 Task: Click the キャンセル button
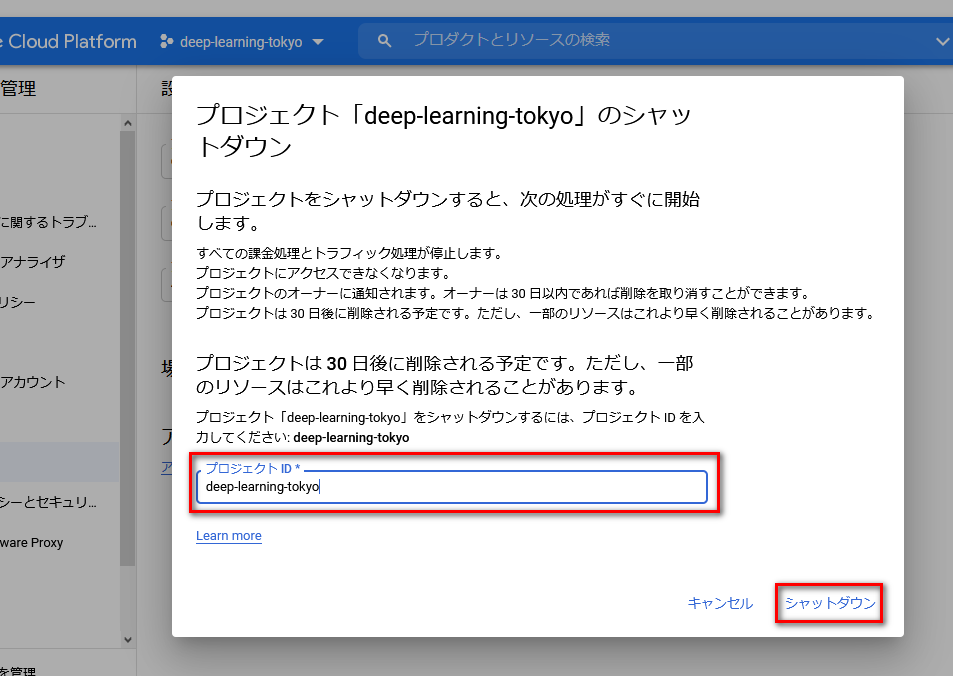(720, 603)
